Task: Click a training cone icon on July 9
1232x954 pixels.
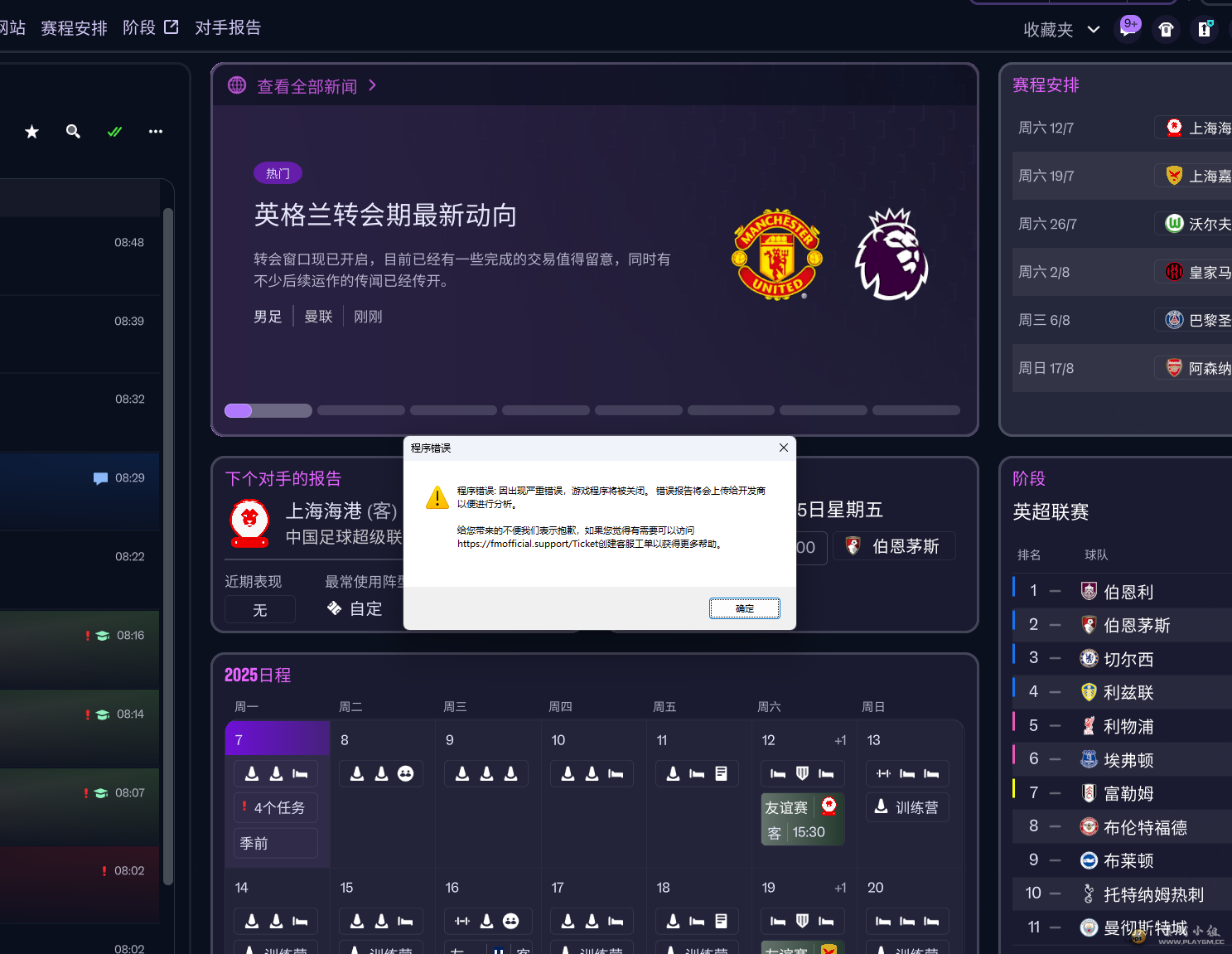Action: pos(462,773)
